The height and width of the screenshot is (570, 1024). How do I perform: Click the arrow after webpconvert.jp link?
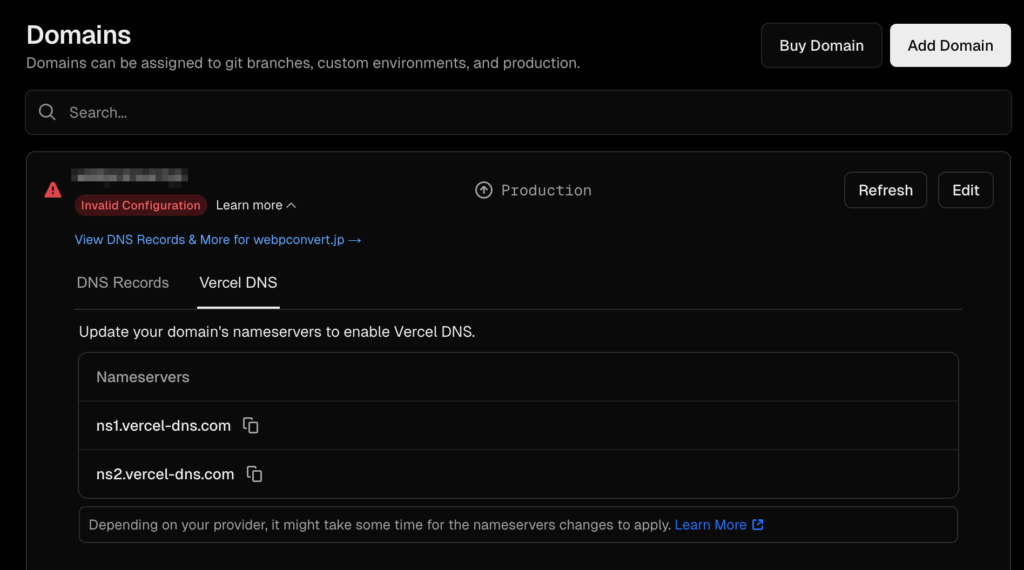(x=354, y=240)
